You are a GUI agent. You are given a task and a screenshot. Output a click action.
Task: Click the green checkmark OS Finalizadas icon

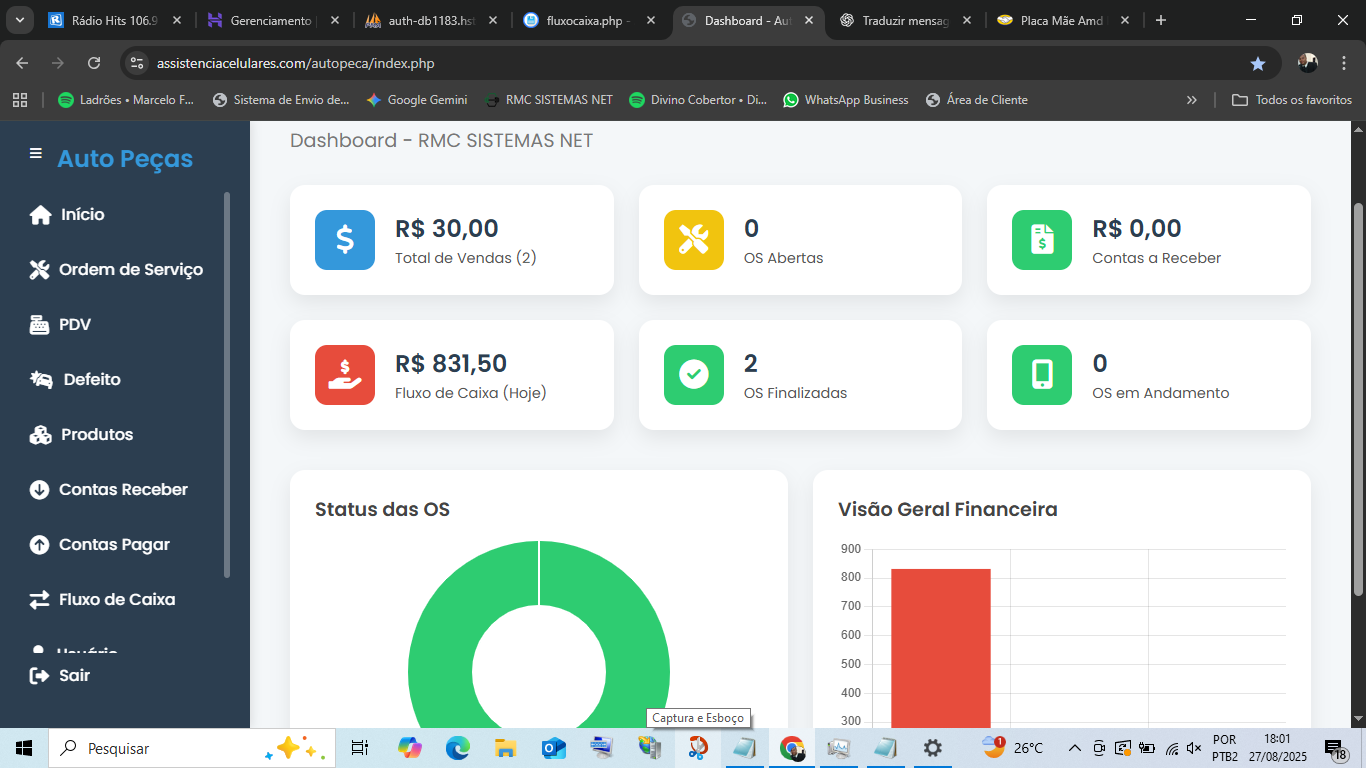pos(694,375)
